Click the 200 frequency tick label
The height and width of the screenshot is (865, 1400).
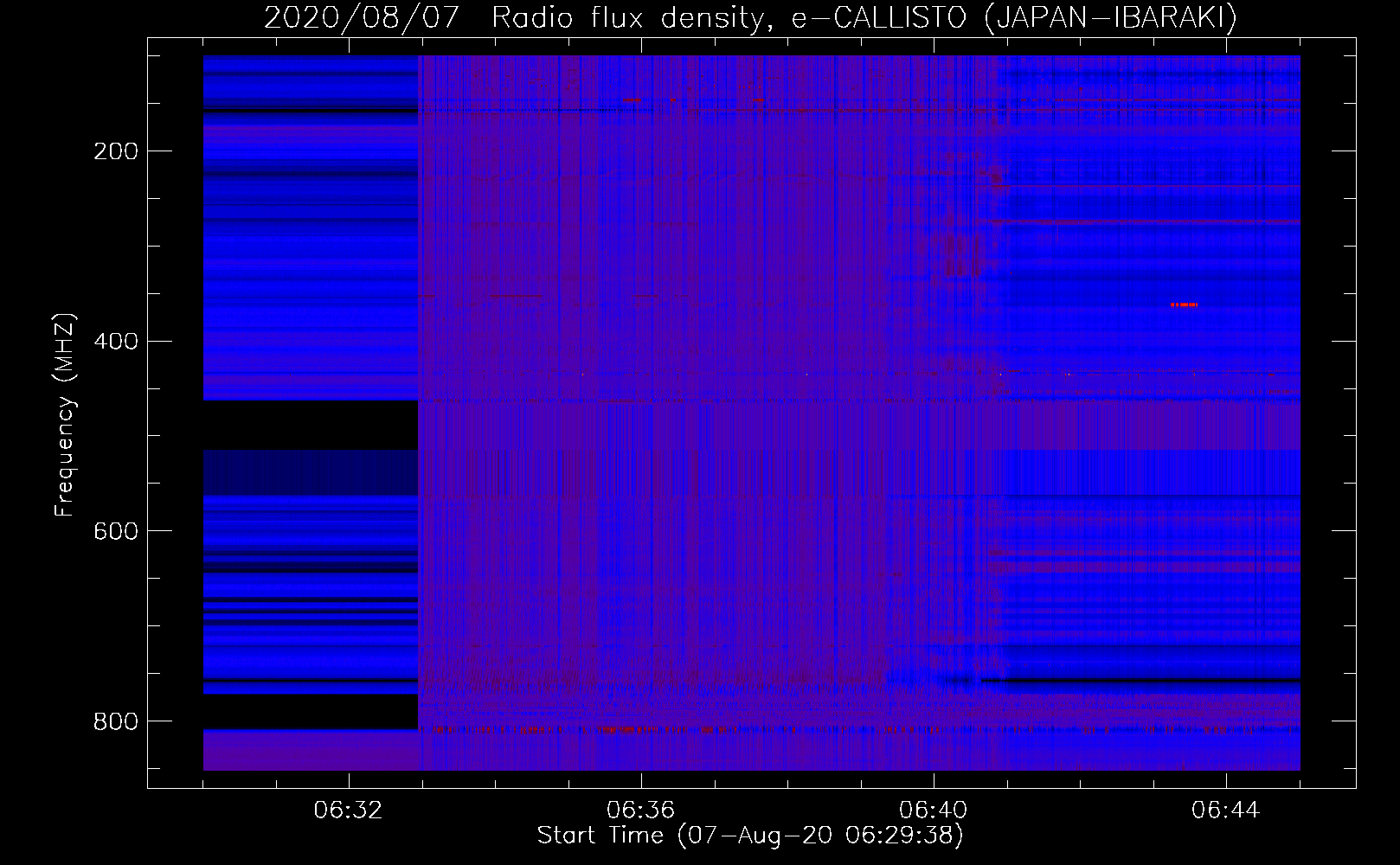(x=116, y=151)
